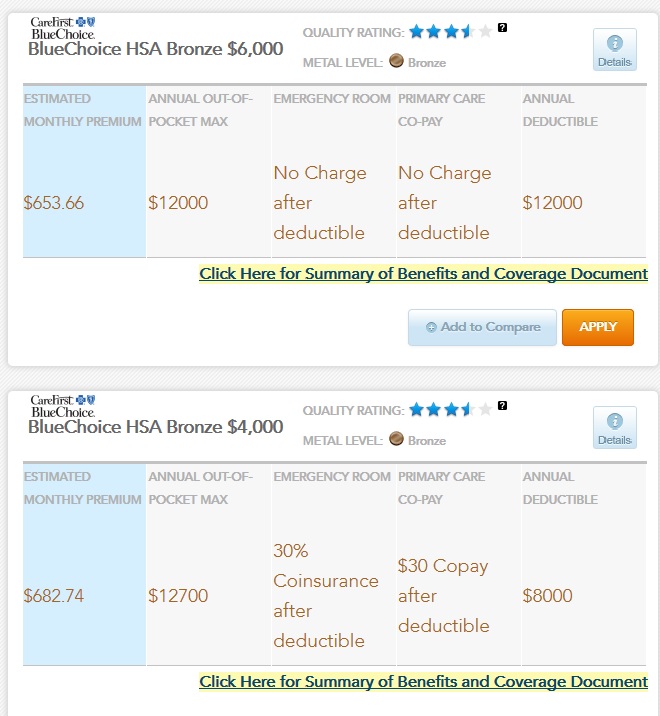Click CareFirst BlueChoice logo on $4,000 plan
The height and width of the screenshot is (716, 660).
point(62,405)
